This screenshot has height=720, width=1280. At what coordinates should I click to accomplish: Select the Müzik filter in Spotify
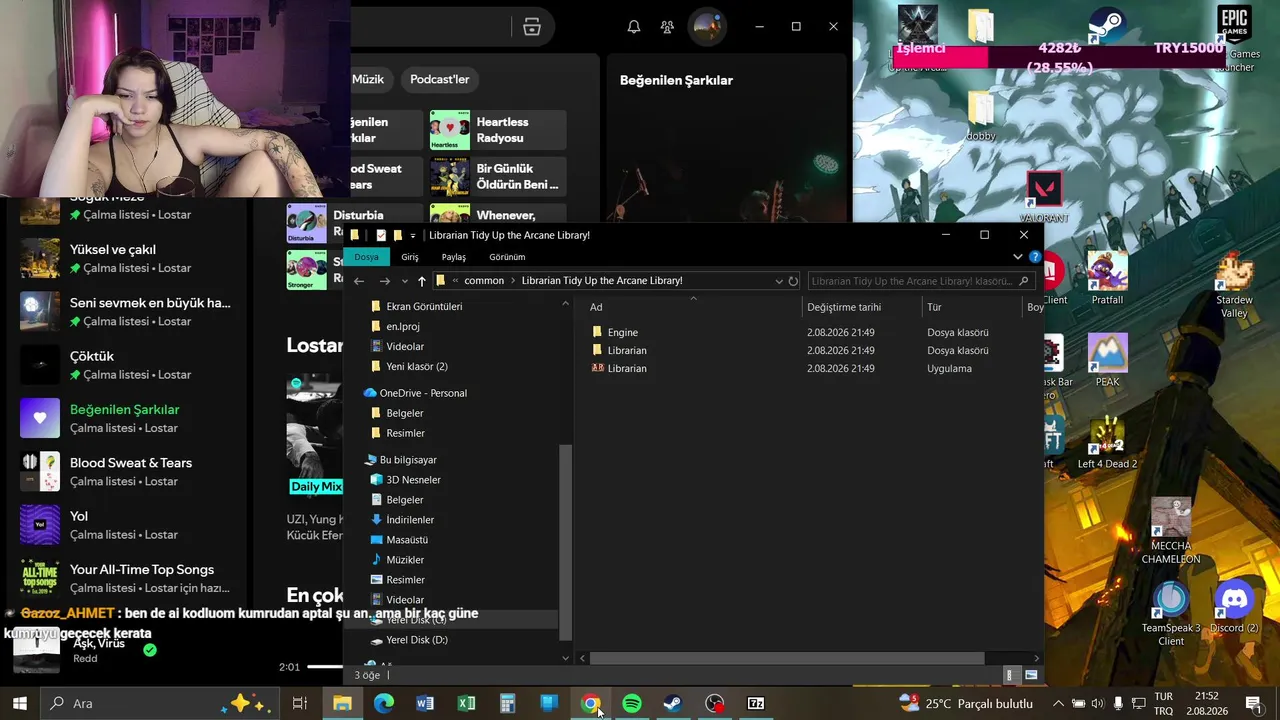click(368, 79)
